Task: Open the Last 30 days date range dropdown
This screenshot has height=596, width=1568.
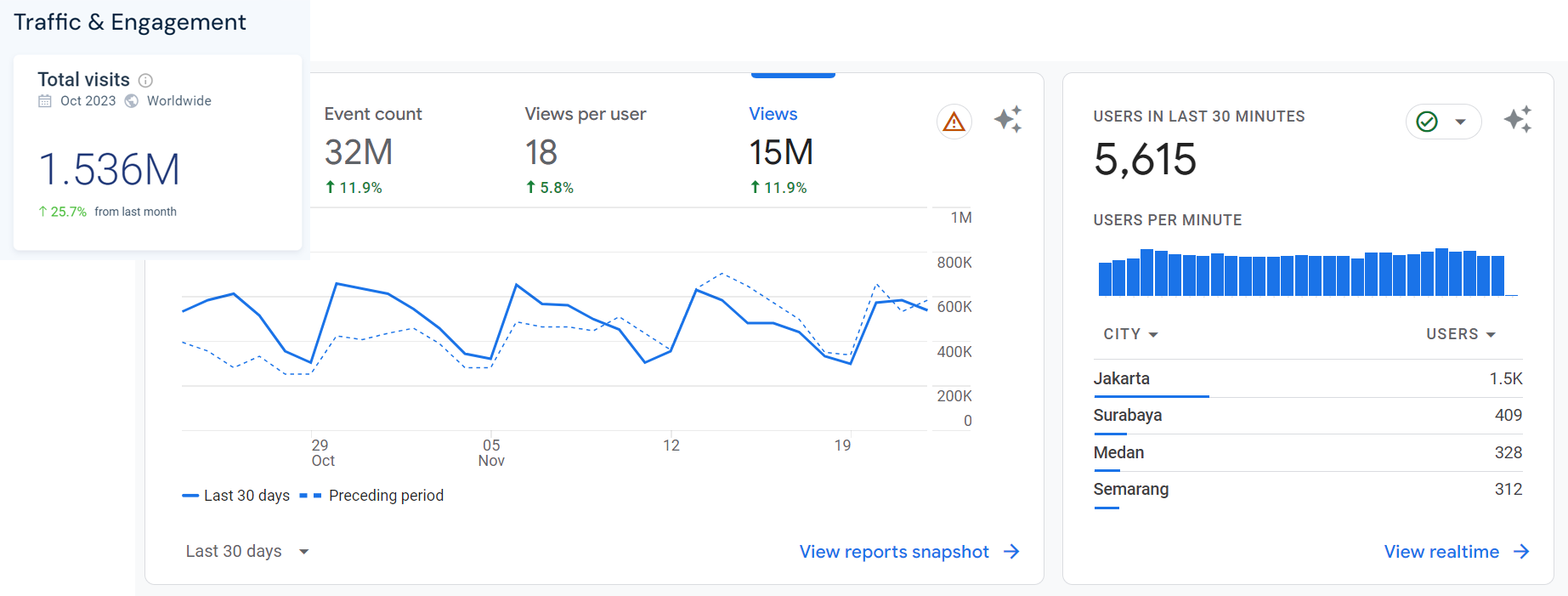Action: click(x=246, y=552)
